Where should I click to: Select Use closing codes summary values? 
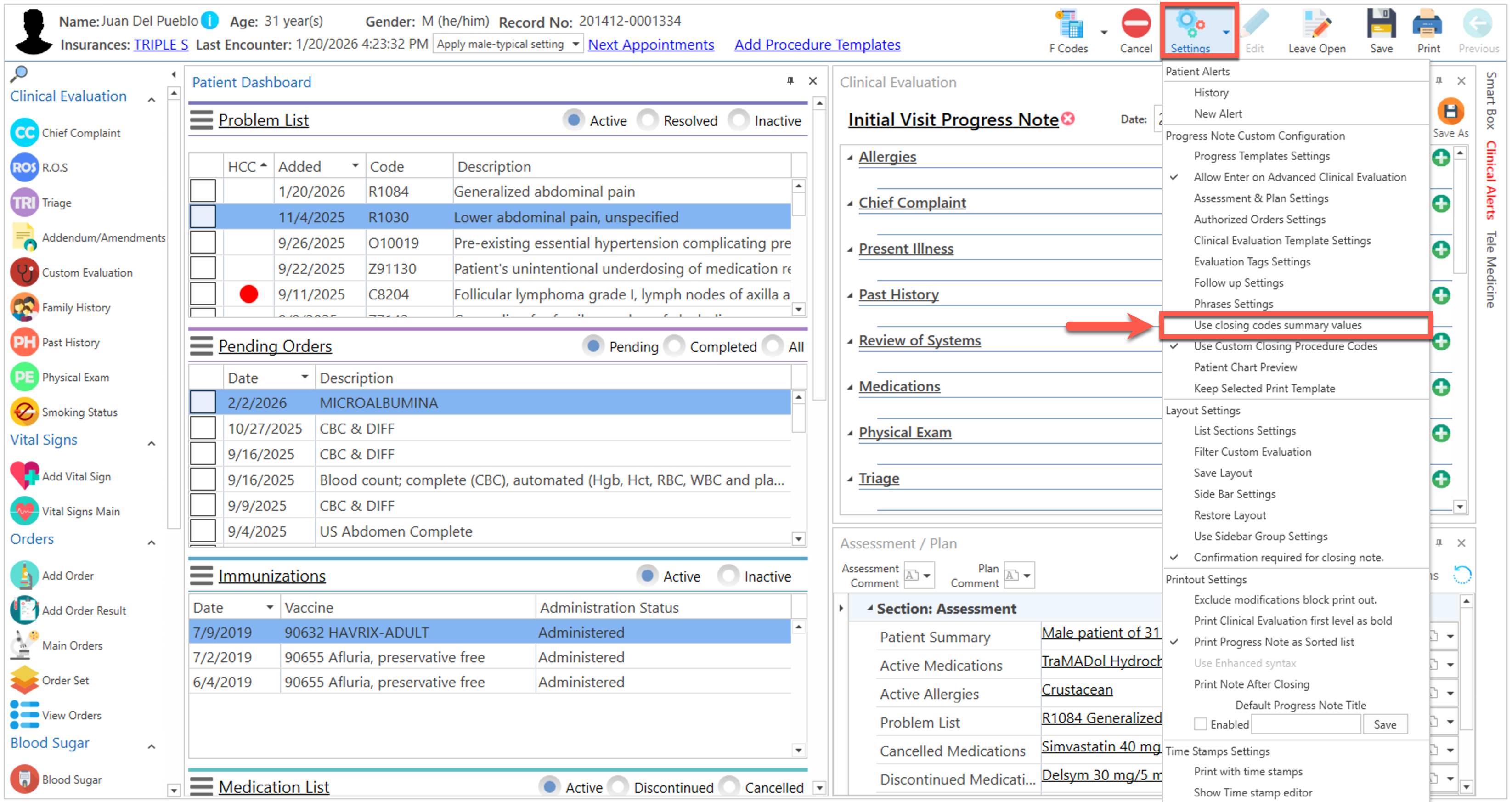click(1277, 325)
